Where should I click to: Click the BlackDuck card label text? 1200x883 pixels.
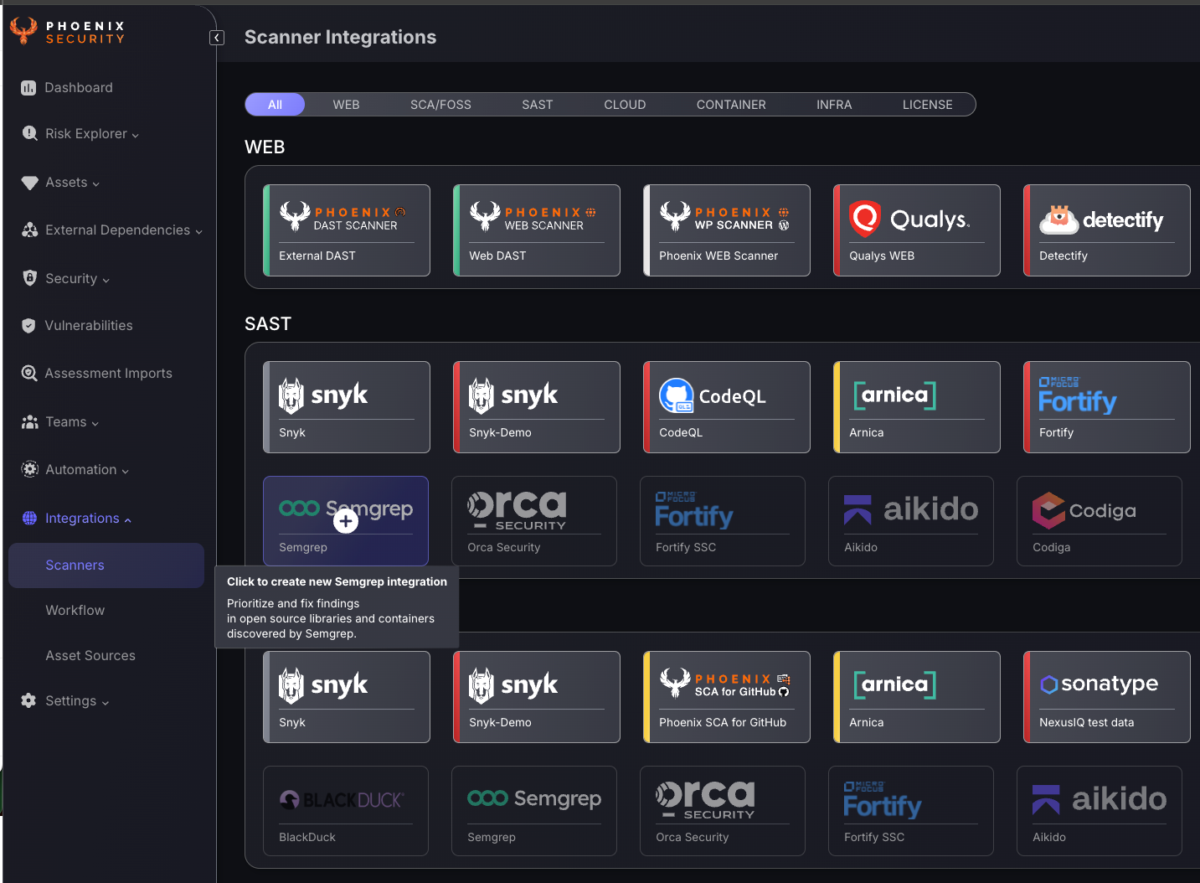click(x=307, y=838)
